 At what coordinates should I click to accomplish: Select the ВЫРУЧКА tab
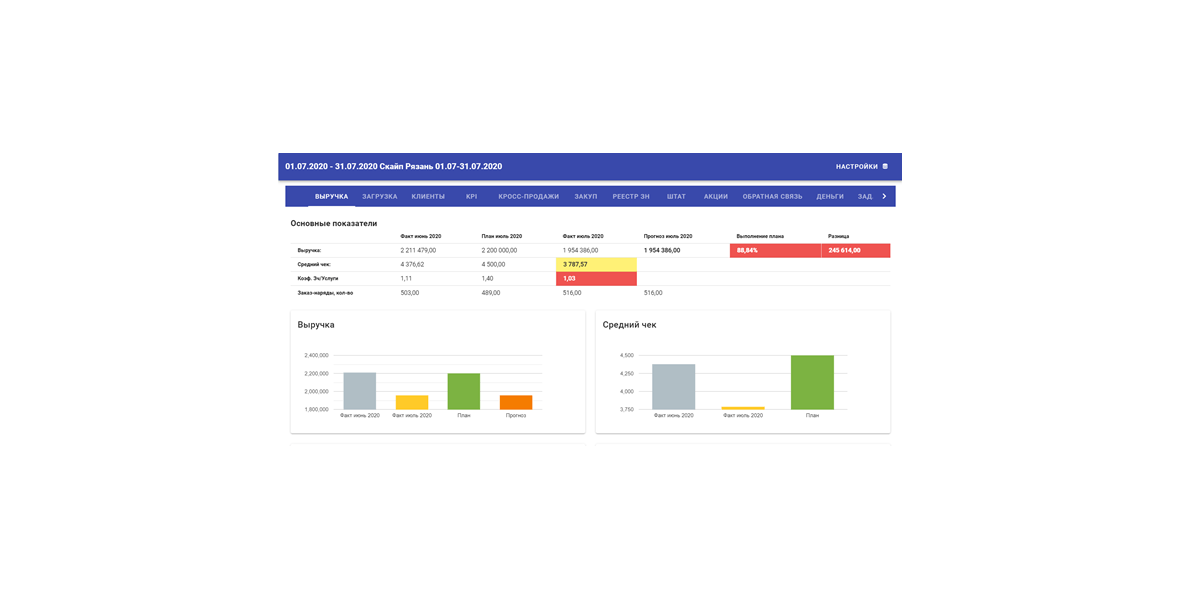click(x=331, y=196)
